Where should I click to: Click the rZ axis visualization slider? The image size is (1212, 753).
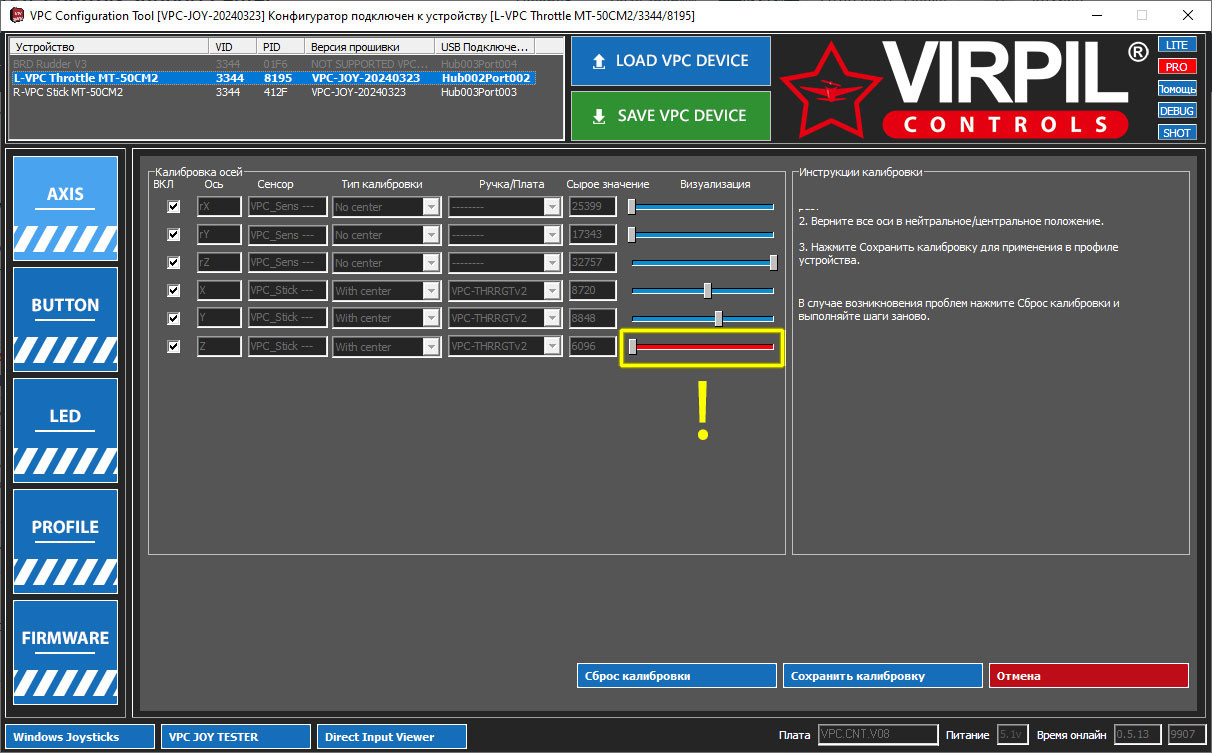[x=702, y=263]
